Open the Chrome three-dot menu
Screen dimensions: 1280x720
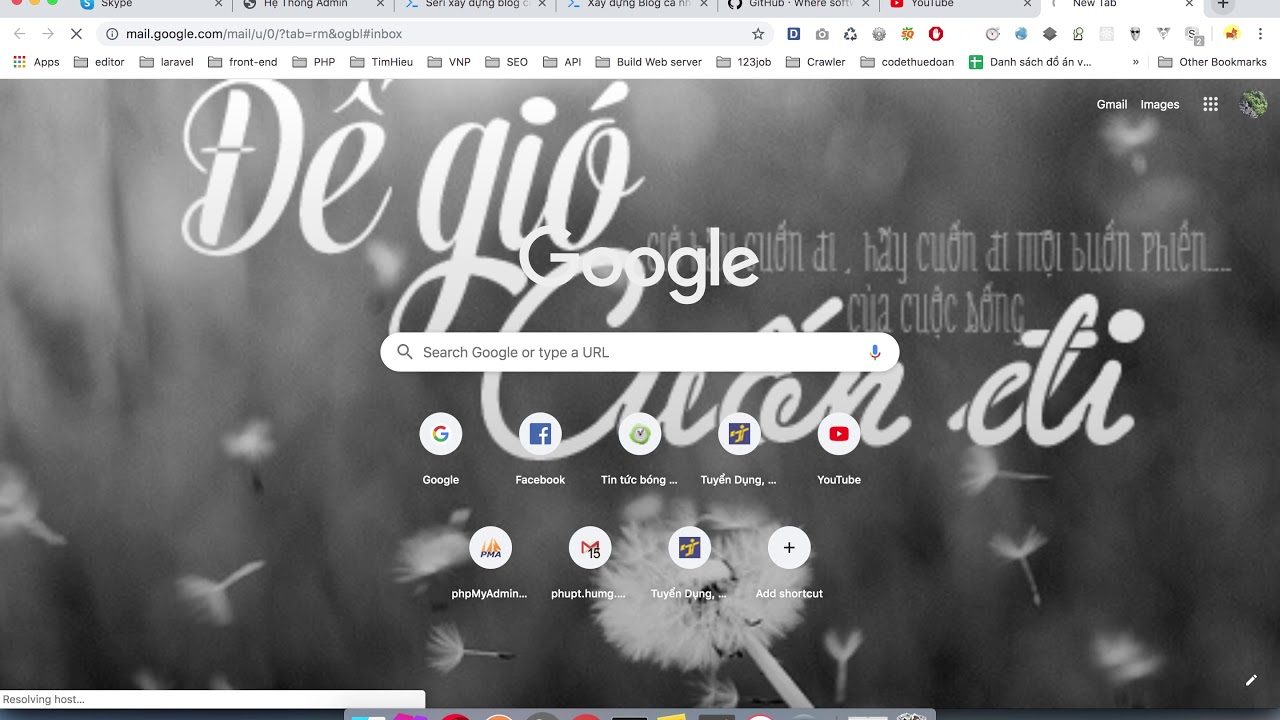click(x=1262, y=34)
